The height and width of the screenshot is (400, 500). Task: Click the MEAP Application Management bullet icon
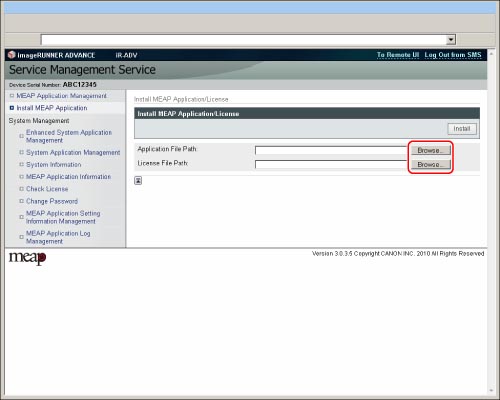tap(12, 96)
